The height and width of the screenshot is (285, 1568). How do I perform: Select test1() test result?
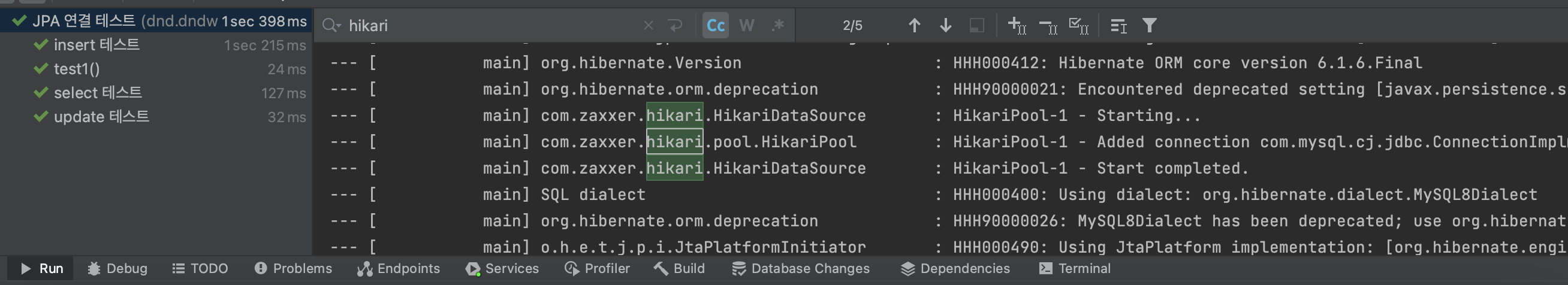tap(156, 69)
